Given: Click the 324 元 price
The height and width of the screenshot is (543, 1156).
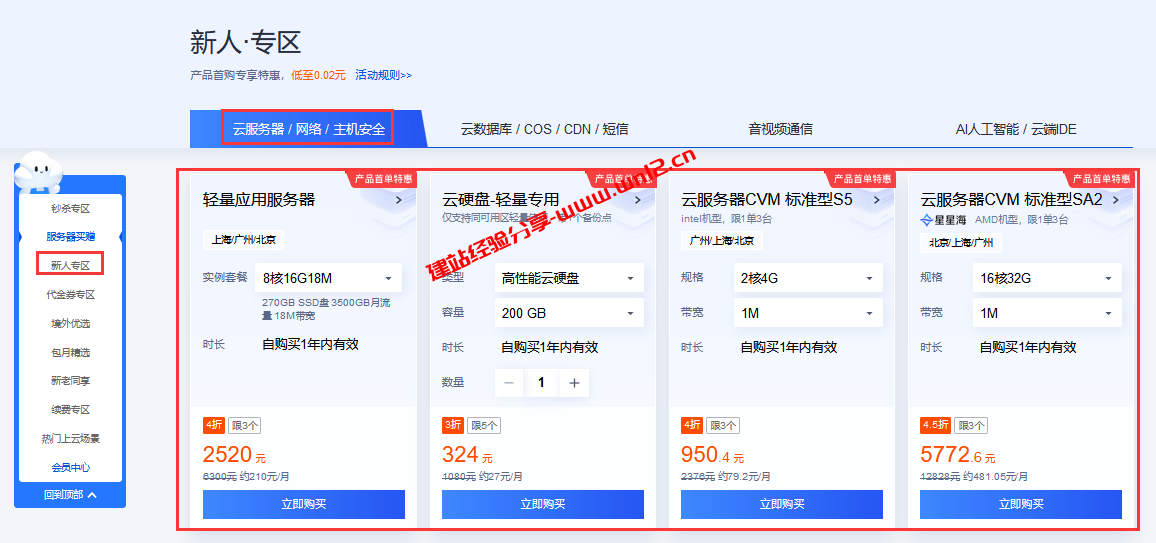Looking at the screenshot, I should click(467, 455).
